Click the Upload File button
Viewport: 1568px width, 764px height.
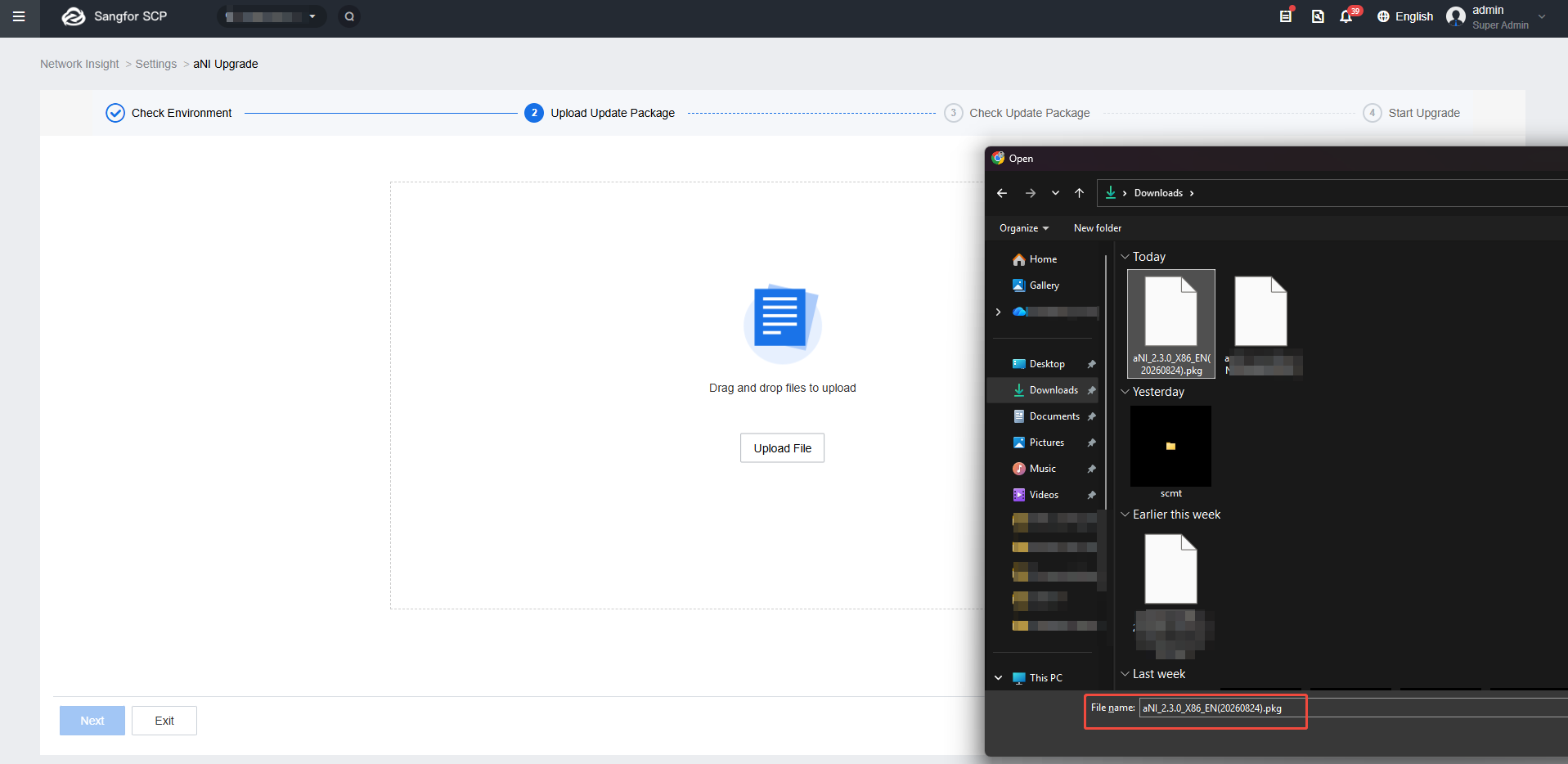pos(783,448)
